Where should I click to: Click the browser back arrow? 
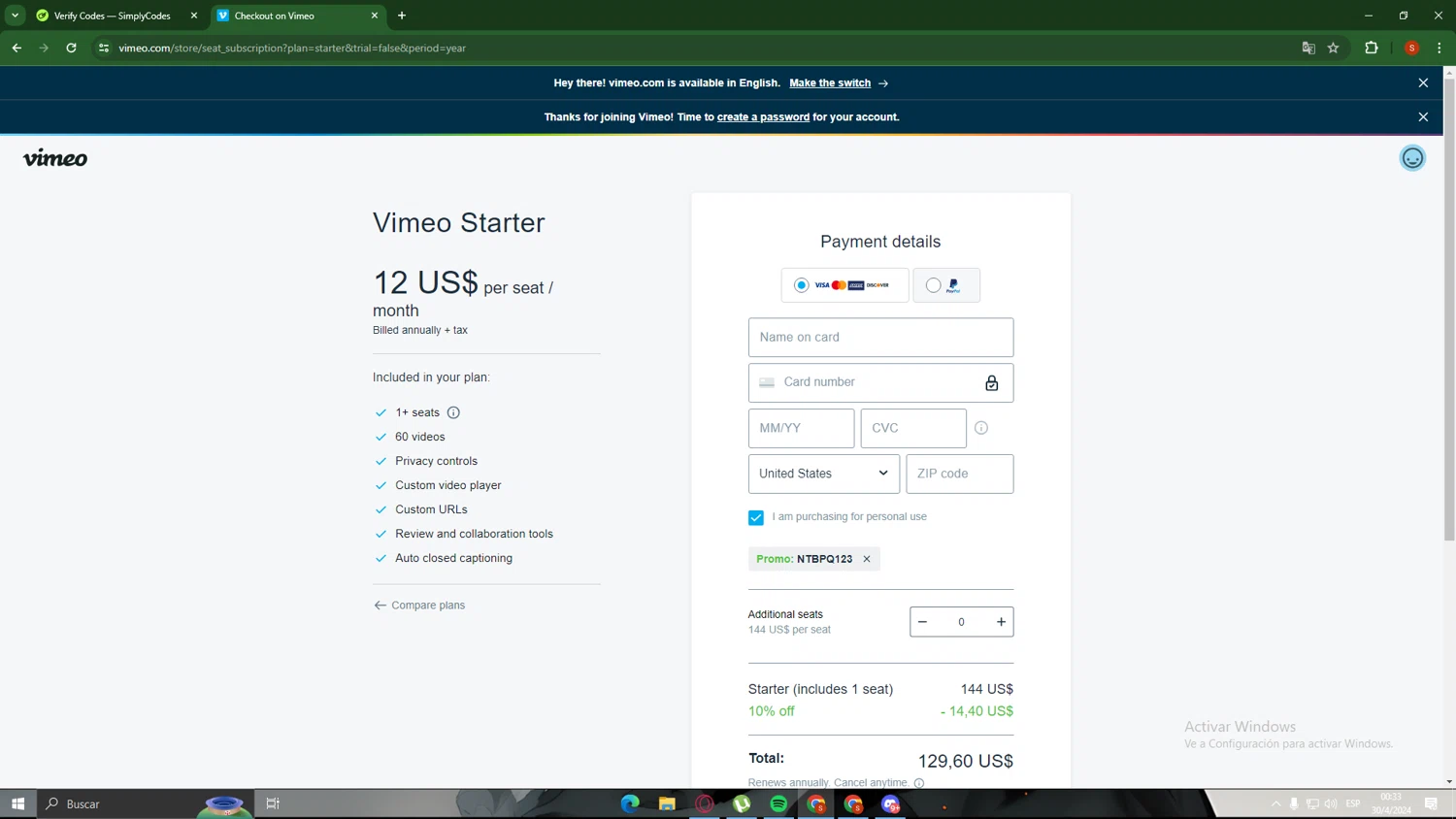[17, 48]
